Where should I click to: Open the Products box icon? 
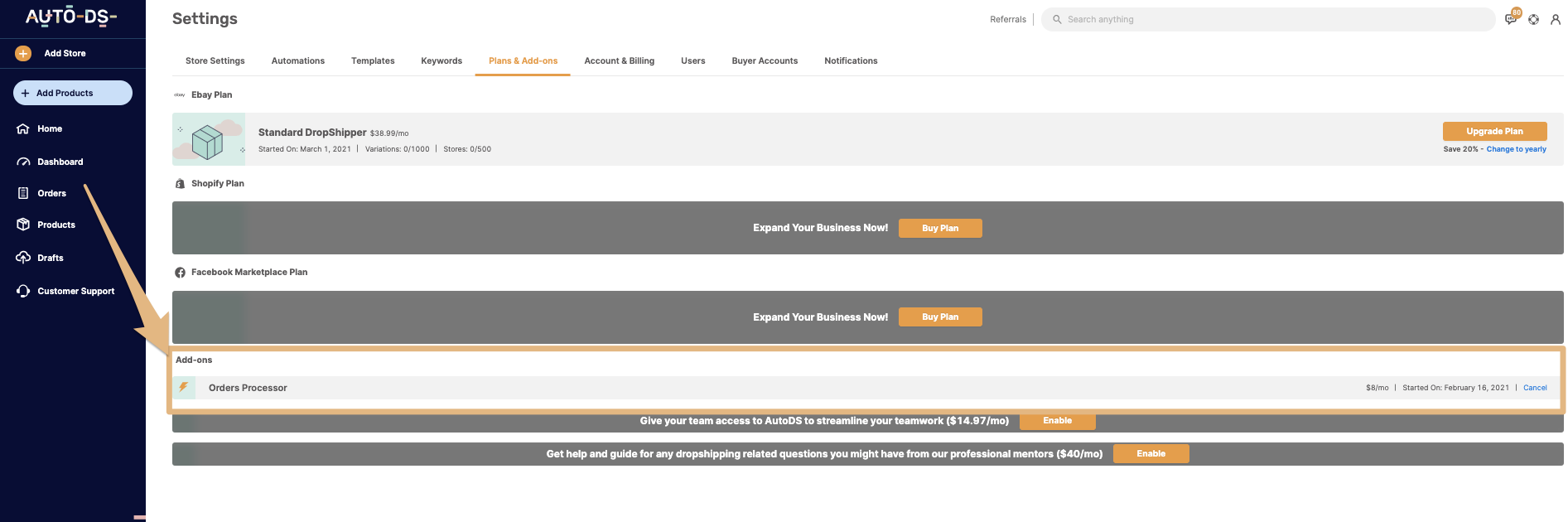point(23,225)
